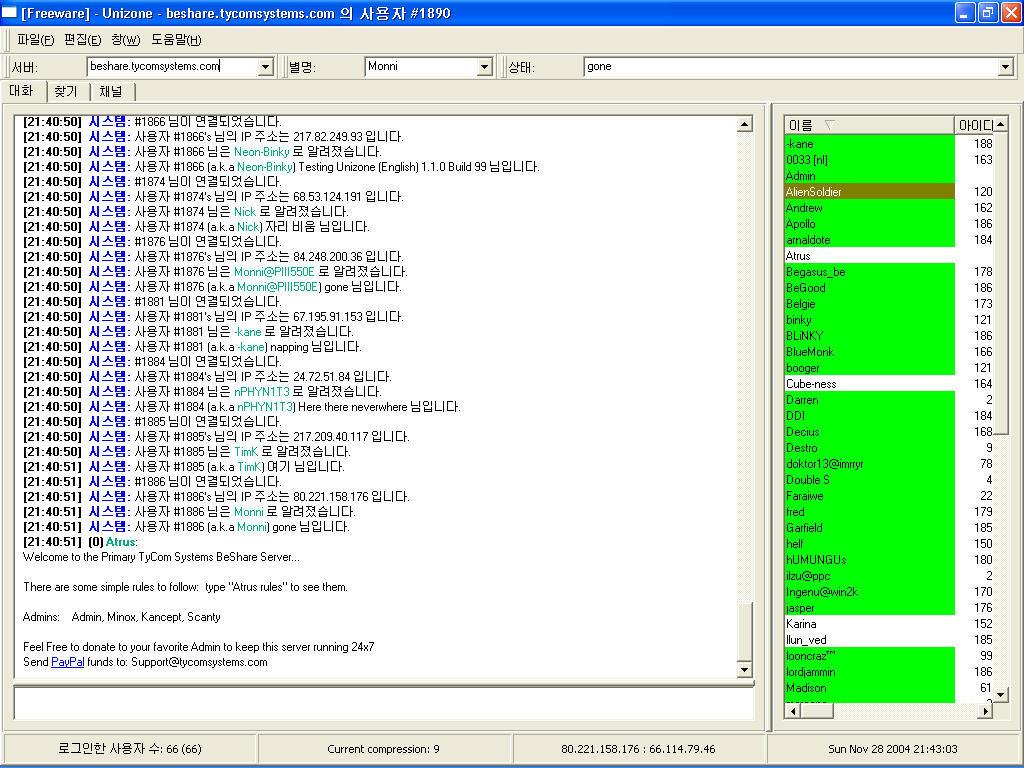The height and width of the screenshot is (768, 1024).
Task: Click user list scroll up arrow
Action: [1000, 124]
